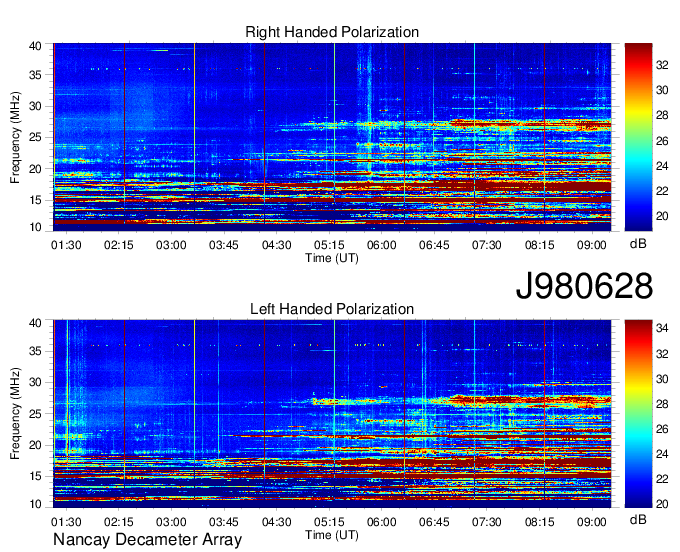Click the 05:15 time tick of Left Handed plot
Image resolution: width=680 pixels, height=552 pixels.
[329, 522]
